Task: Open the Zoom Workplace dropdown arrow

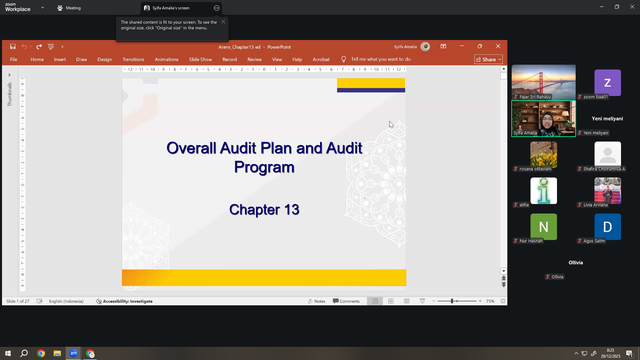Action: 42,8
